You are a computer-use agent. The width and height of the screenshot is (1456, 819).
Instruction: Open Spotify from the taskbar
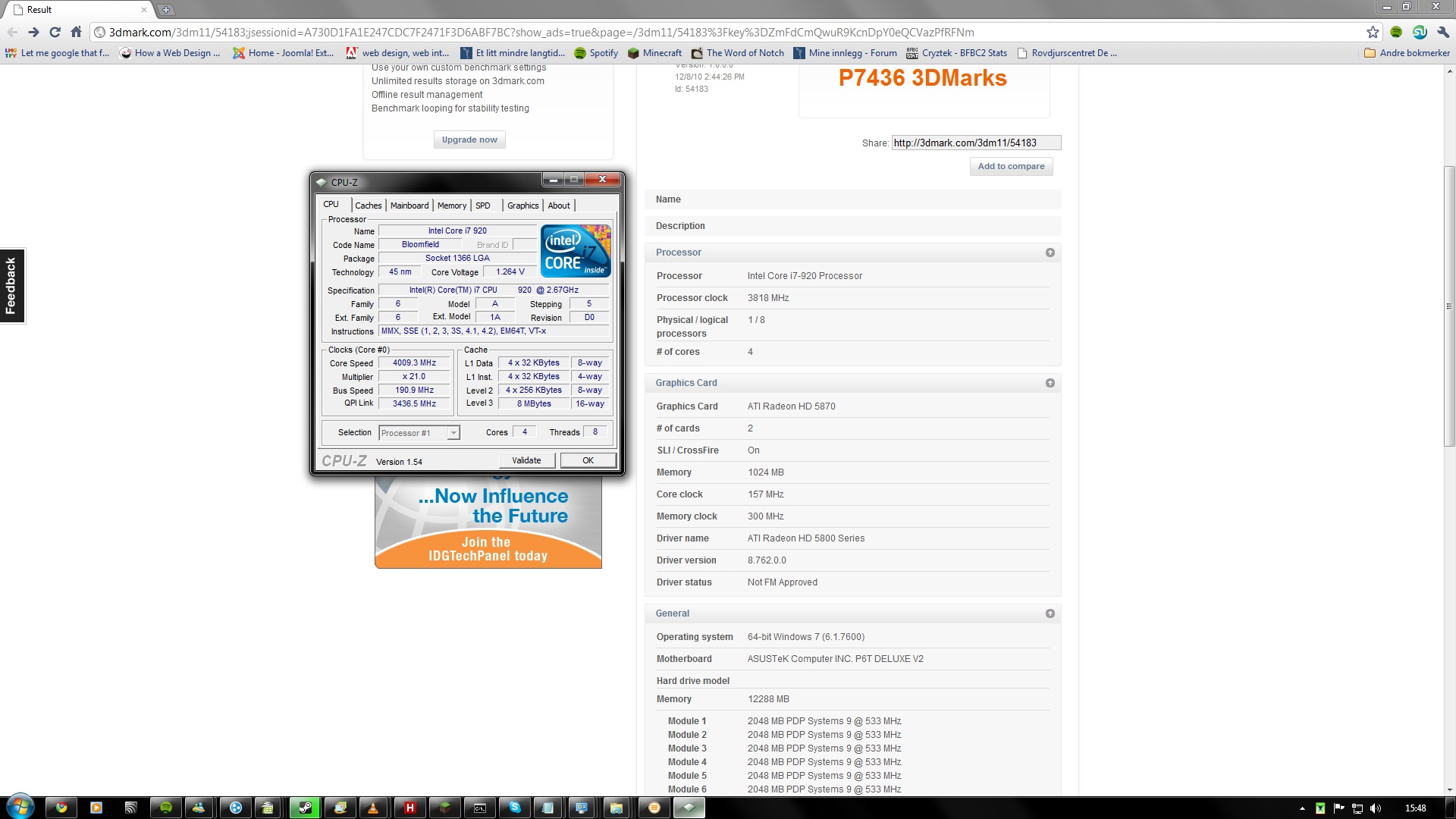coord(166,808)
